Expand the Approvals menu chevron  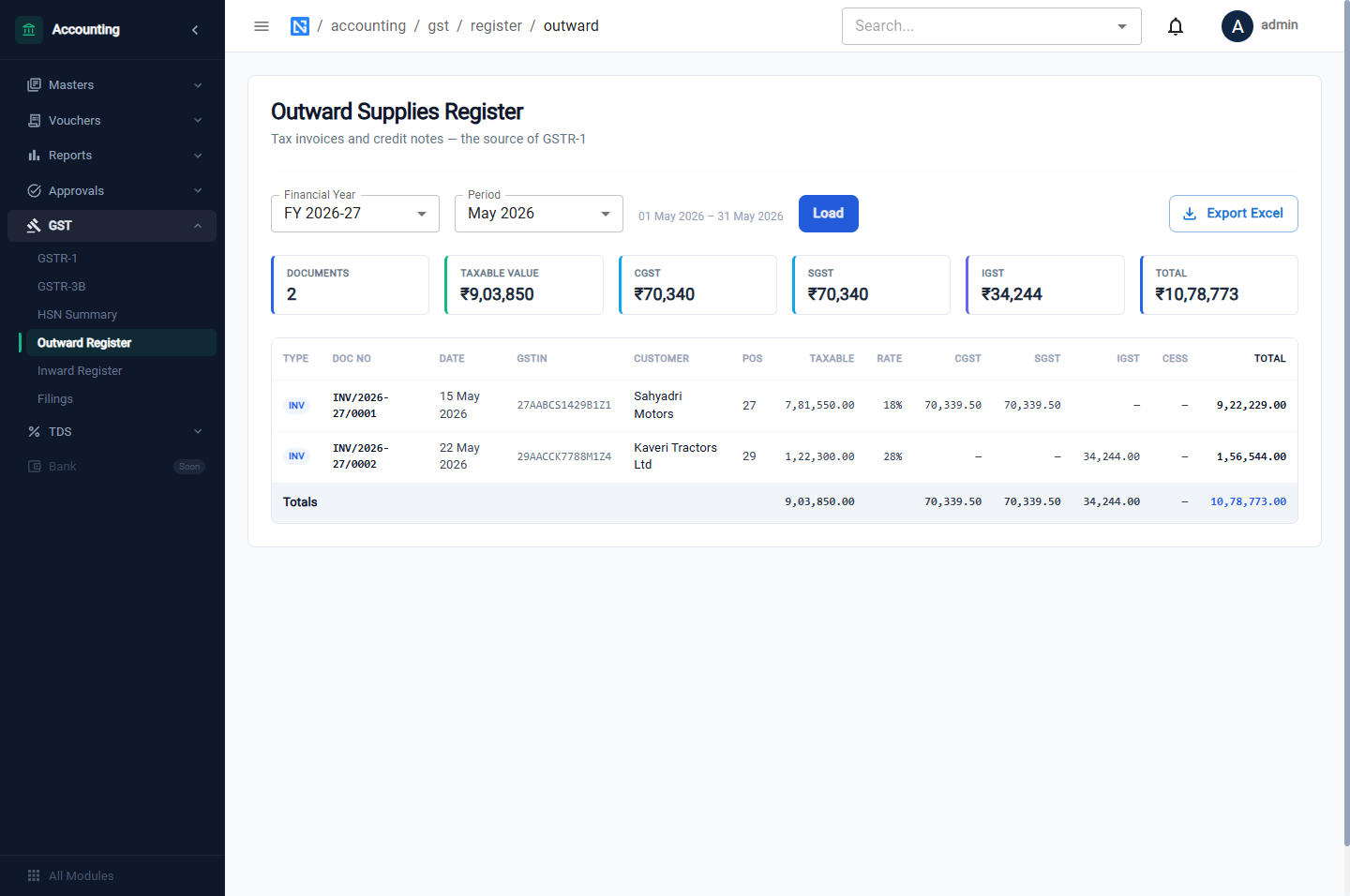point(198,191)
